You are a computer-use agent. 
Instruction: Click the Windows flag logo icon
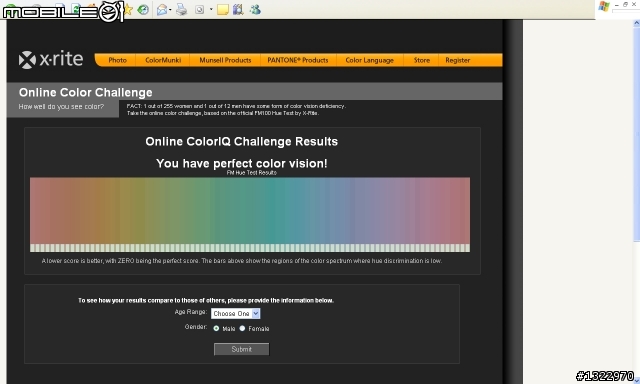tap(604, 6)
